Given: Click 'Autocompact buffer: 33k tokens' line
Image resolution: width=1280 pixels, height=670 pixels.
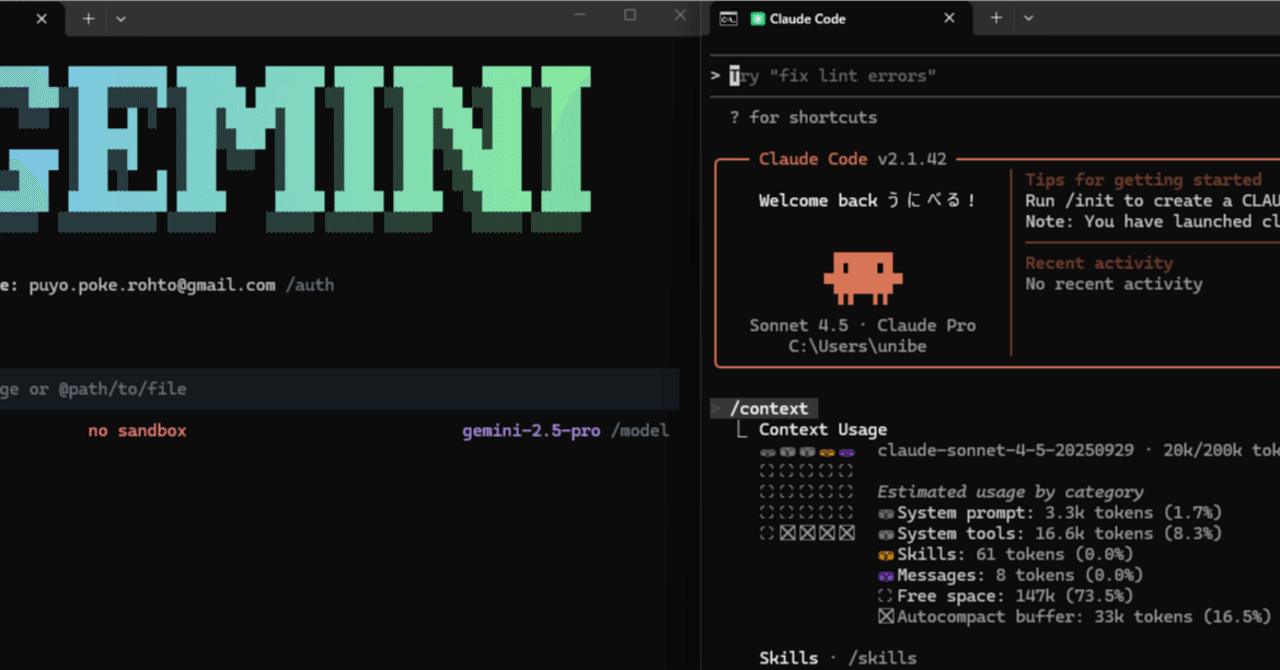Looking at the screenshot, I should [x=1084, y=617].
